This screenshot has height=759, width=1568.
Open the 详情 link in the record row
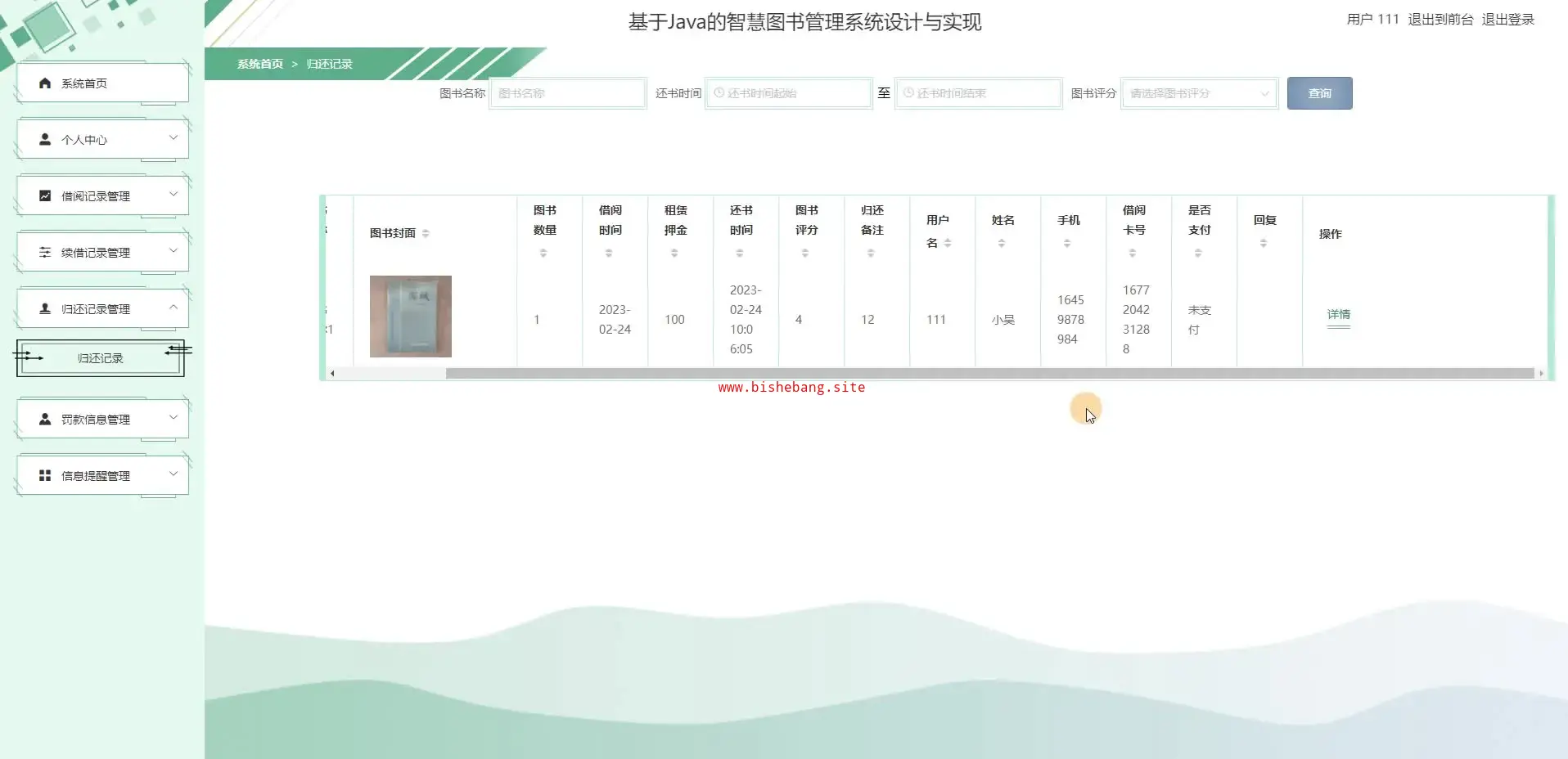coord(1339,315)
